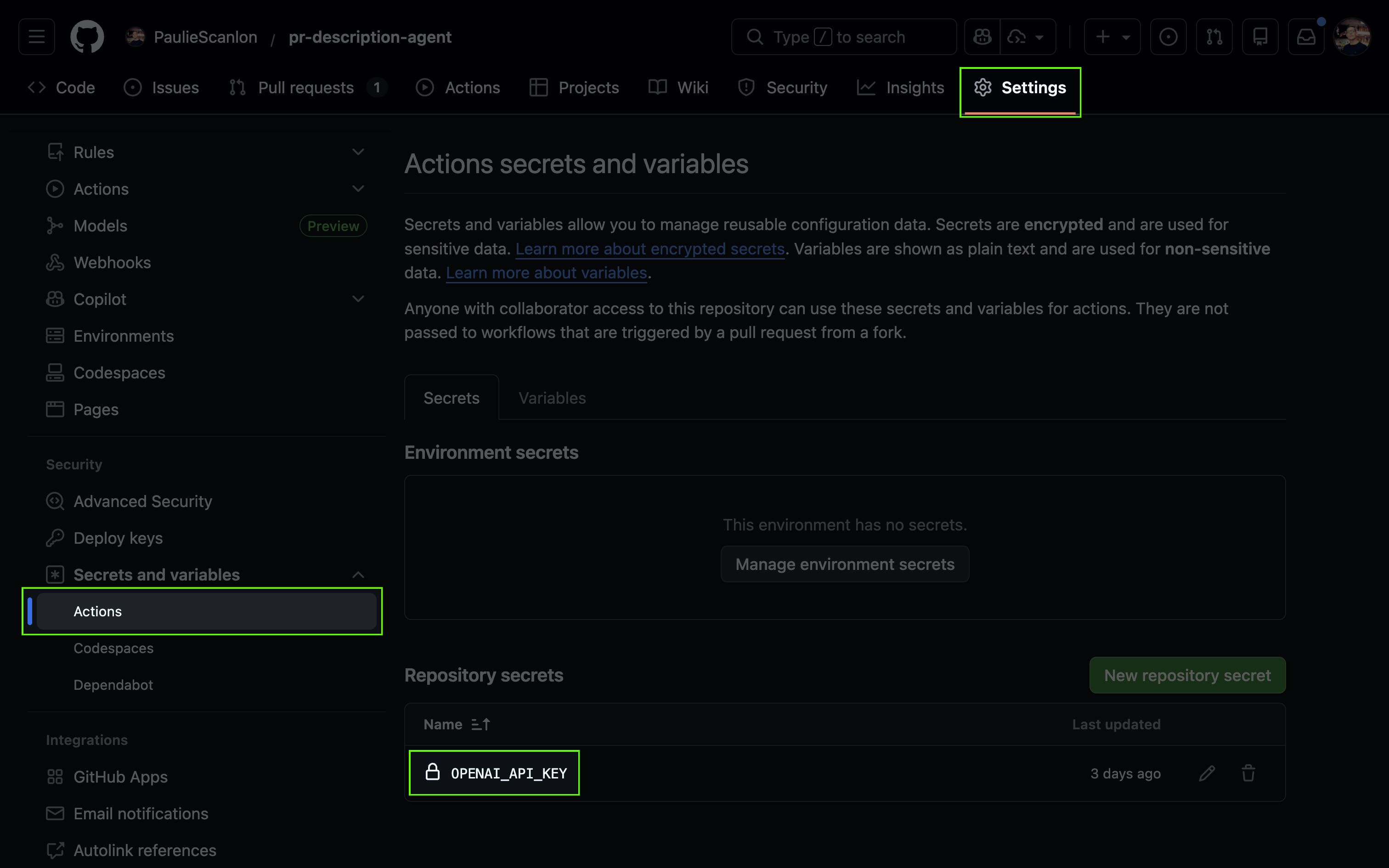Edit the OPENAI_API_KEY secret with the pencil icon

[1207, 773]
